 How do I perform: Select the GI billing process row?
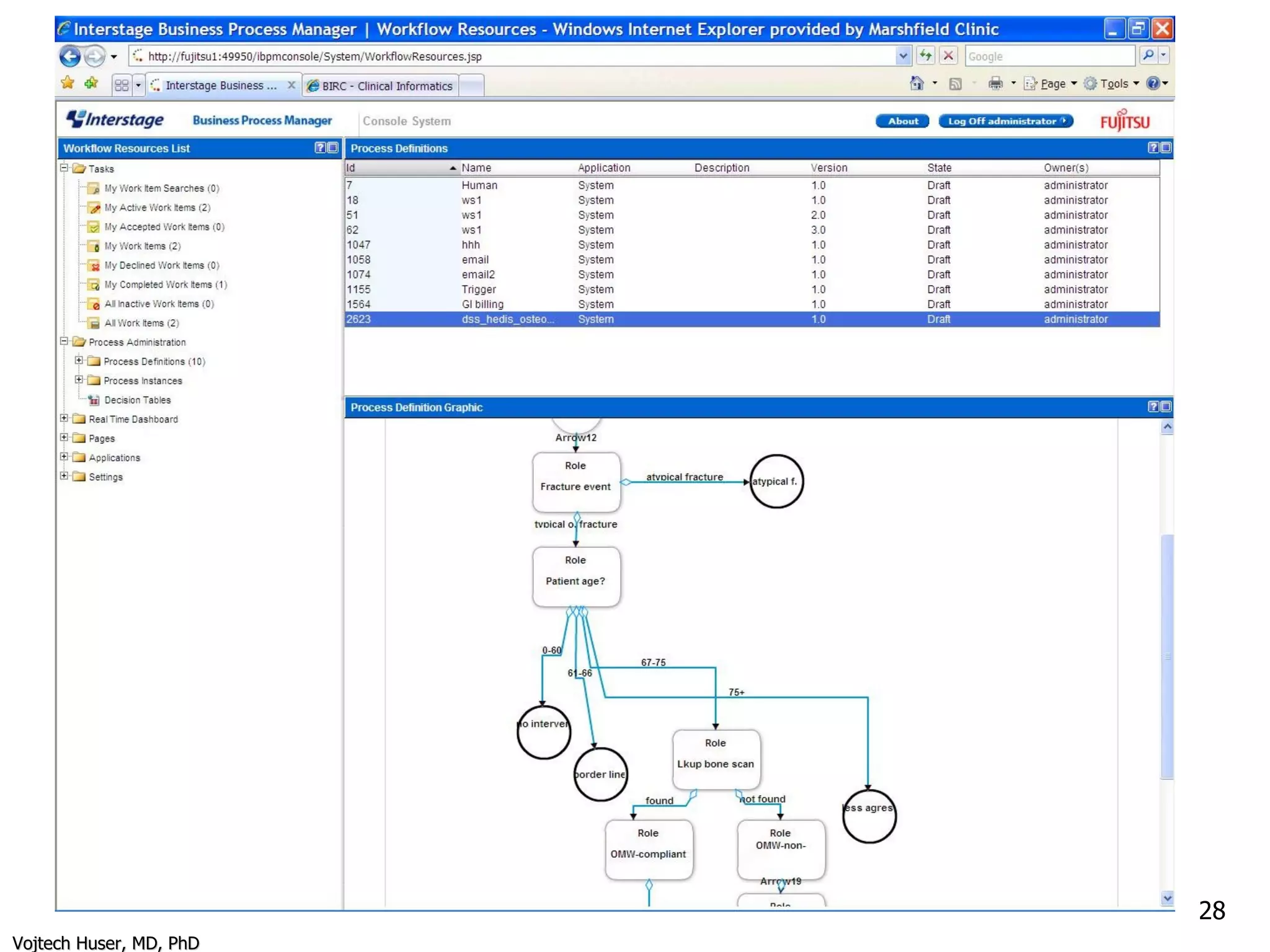point(482,304)
